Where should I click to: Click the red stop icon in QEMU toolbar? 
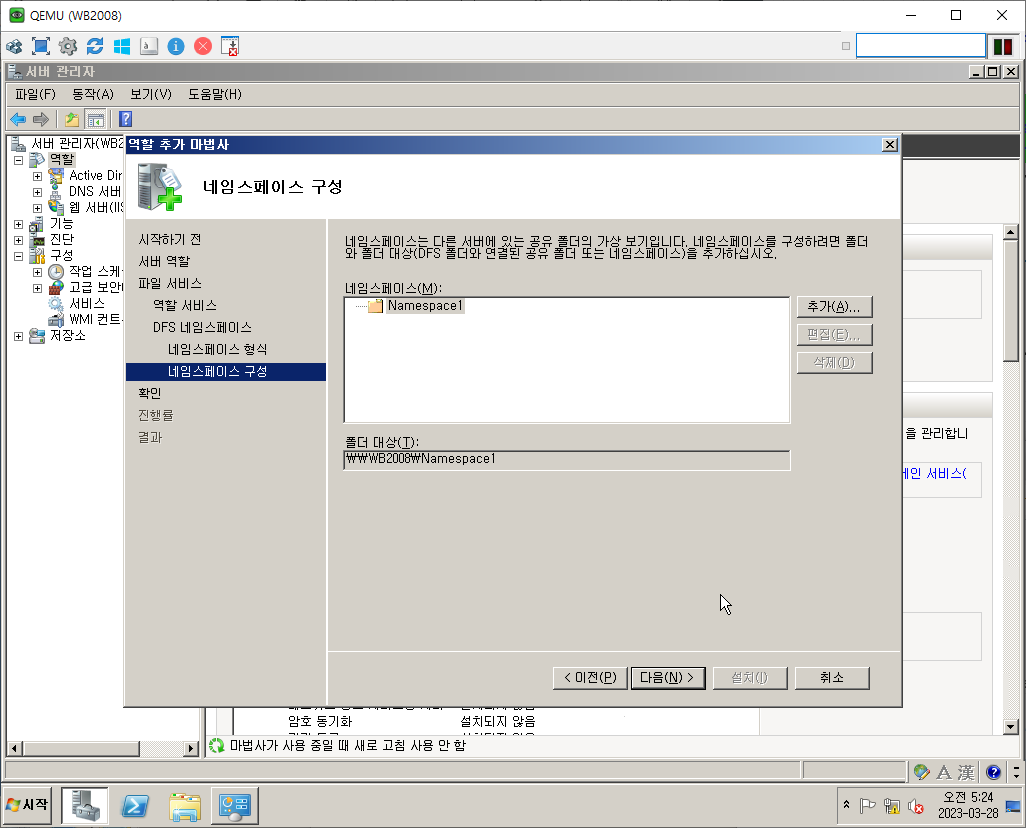[203, 46]
